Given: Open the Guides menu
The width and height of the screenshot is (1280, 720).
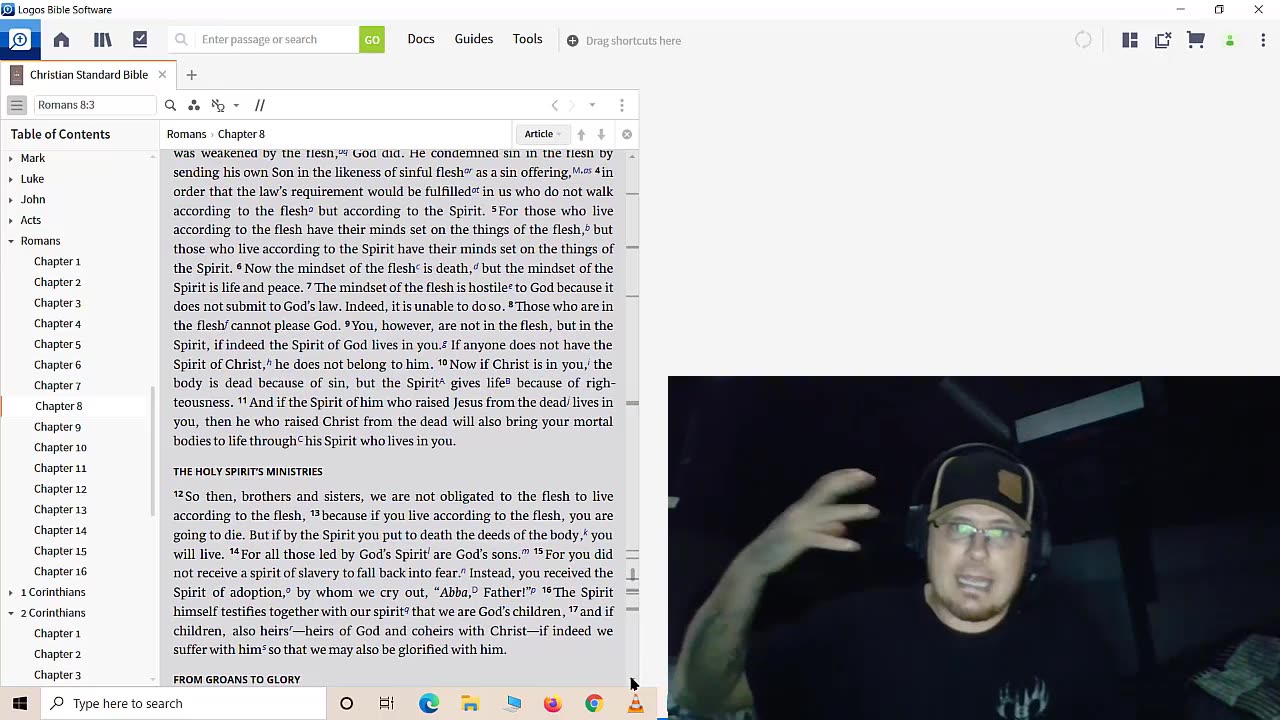Looking at the screenshot, I should tap(474, 39).
